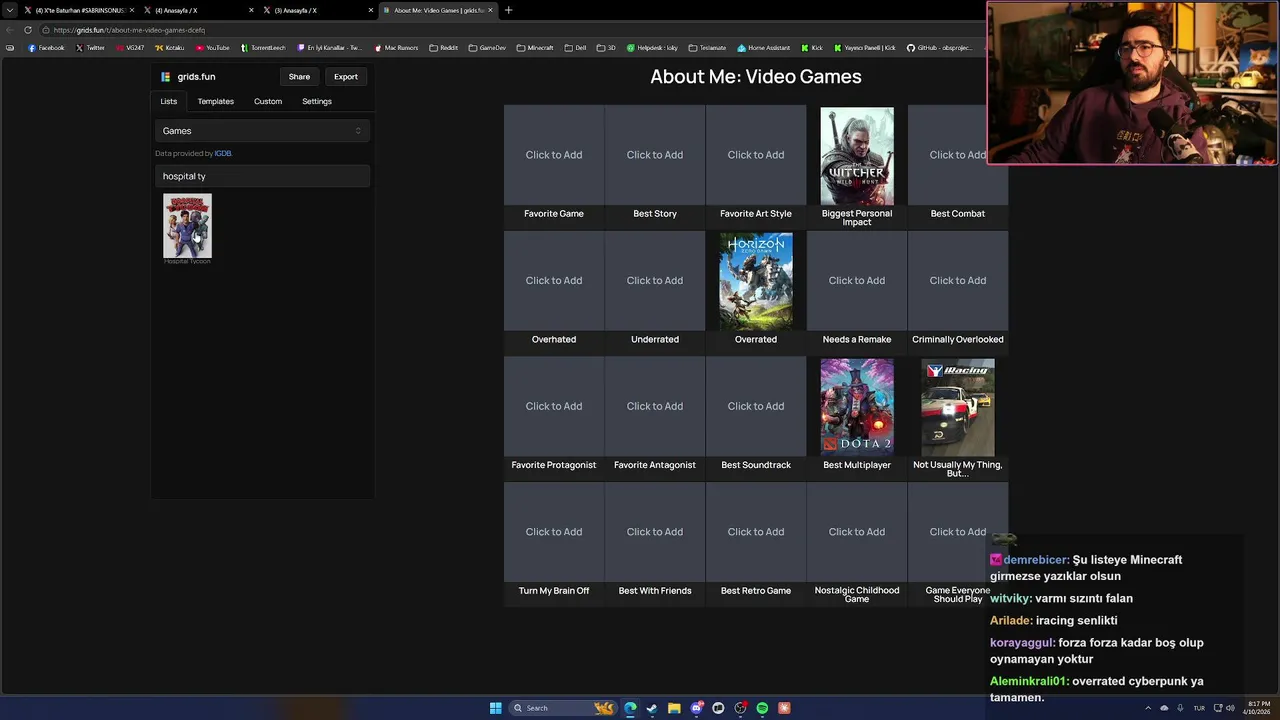Add a game to the Best Retro Game cell

coord(756,532)
